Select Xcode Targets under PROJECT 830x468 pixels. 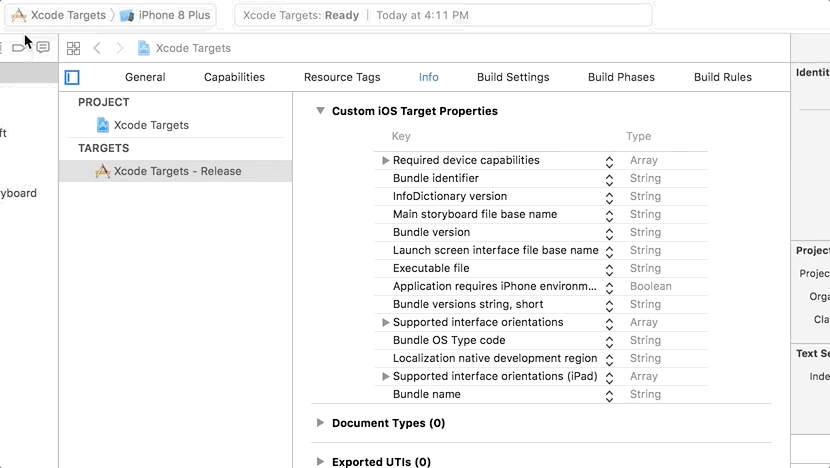point(150,125)
